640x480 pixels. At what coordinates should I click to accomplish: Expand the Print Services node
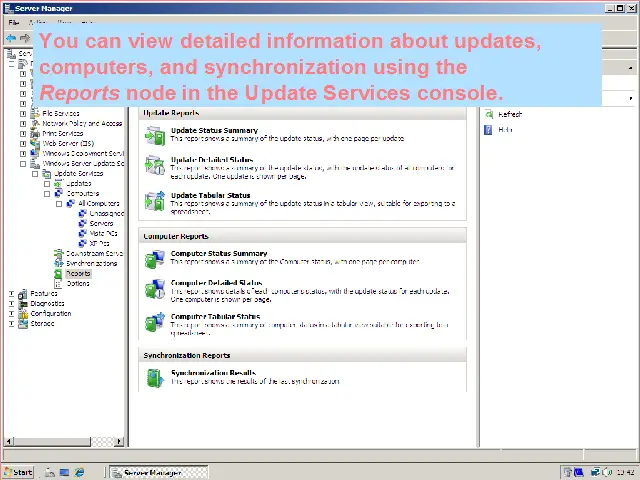[23, 133]
